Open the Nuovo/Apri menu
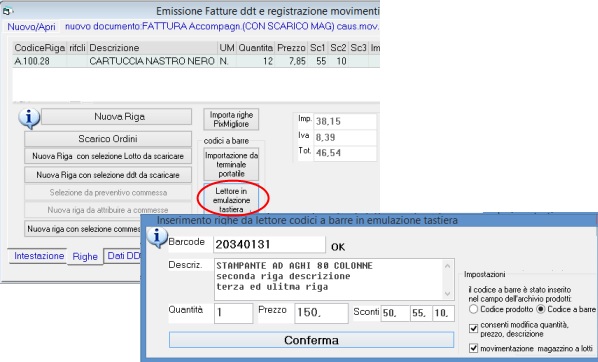598x362 pixels. 31,27
